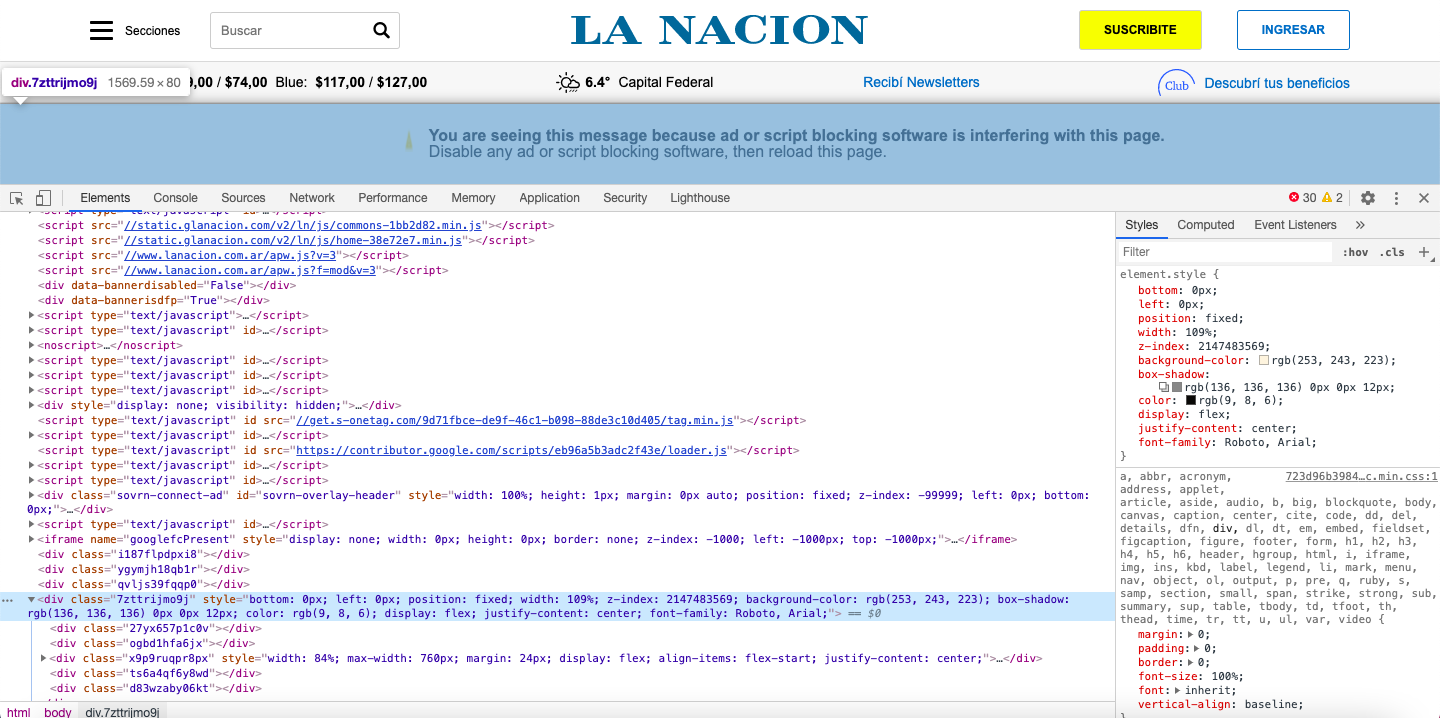Screen dimensions: 1440x718
Task: Toggle the .cls classes panel
Action: 1392,252
